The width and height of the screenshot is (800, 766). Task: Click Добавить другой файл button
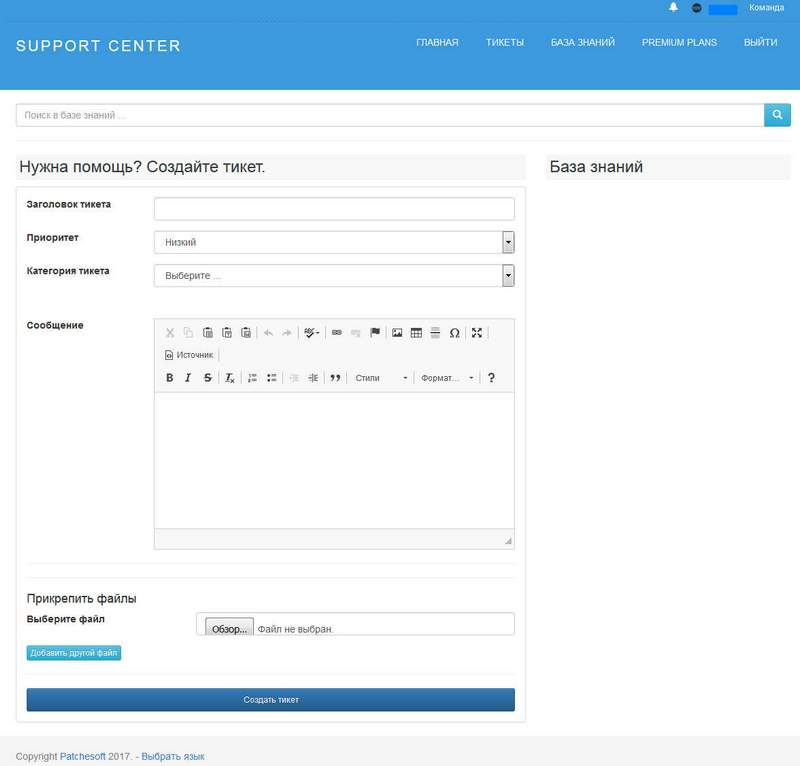coord(73,653)
